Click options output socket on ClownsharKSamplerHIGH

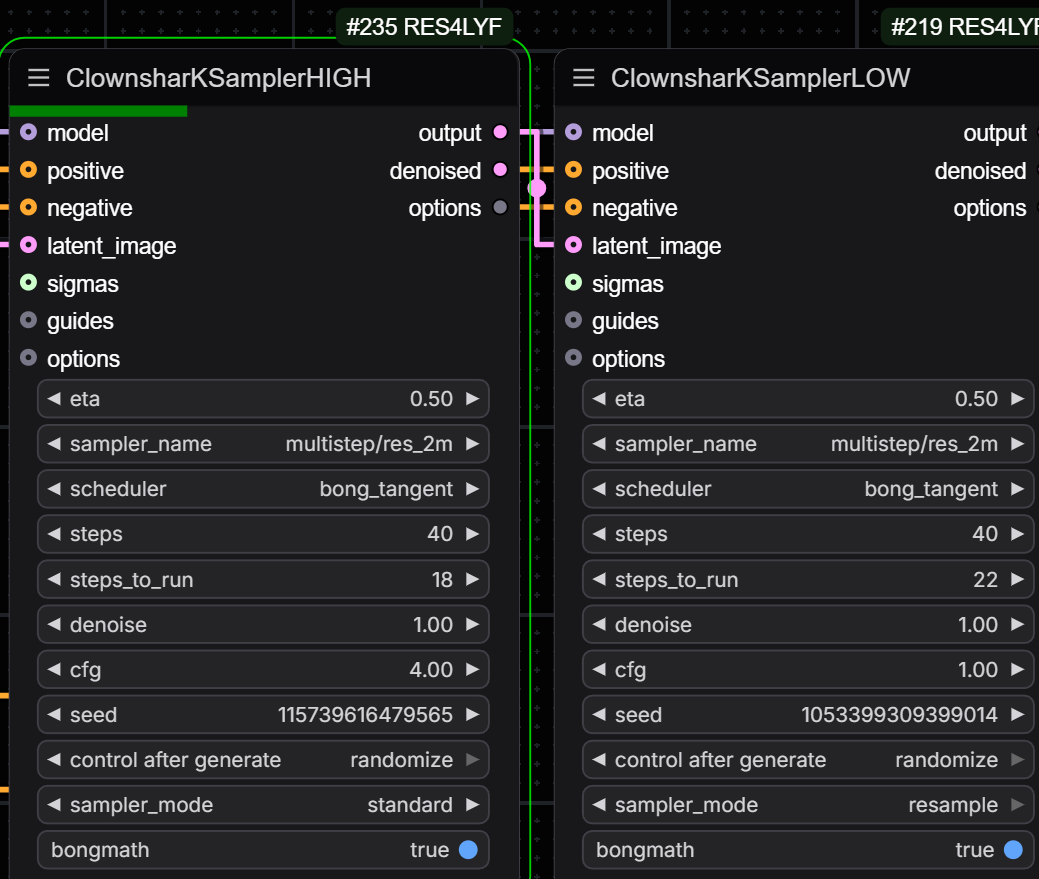click(x=500, y=207)
